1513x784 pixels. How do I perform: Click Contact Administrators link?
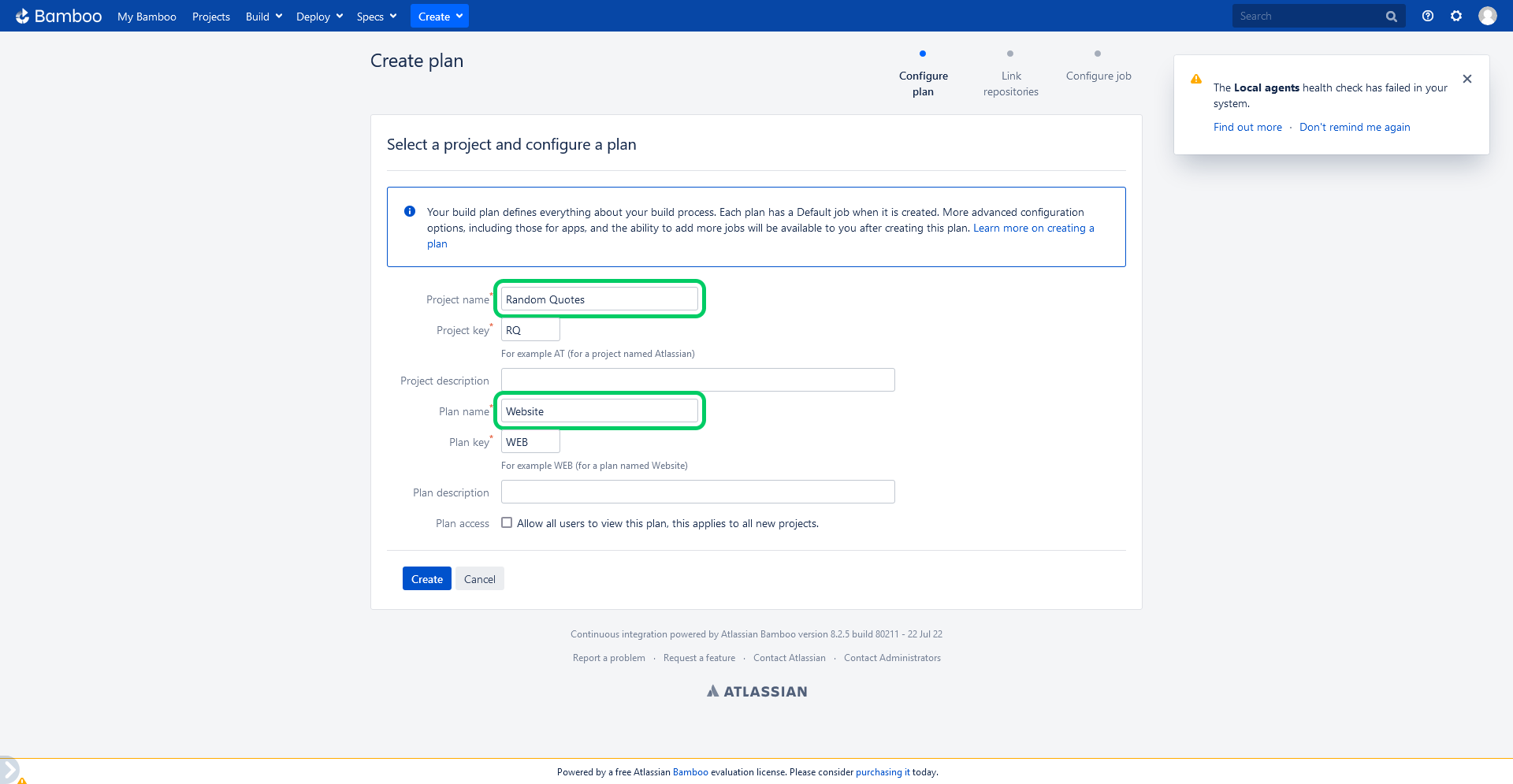pos(892,658)
